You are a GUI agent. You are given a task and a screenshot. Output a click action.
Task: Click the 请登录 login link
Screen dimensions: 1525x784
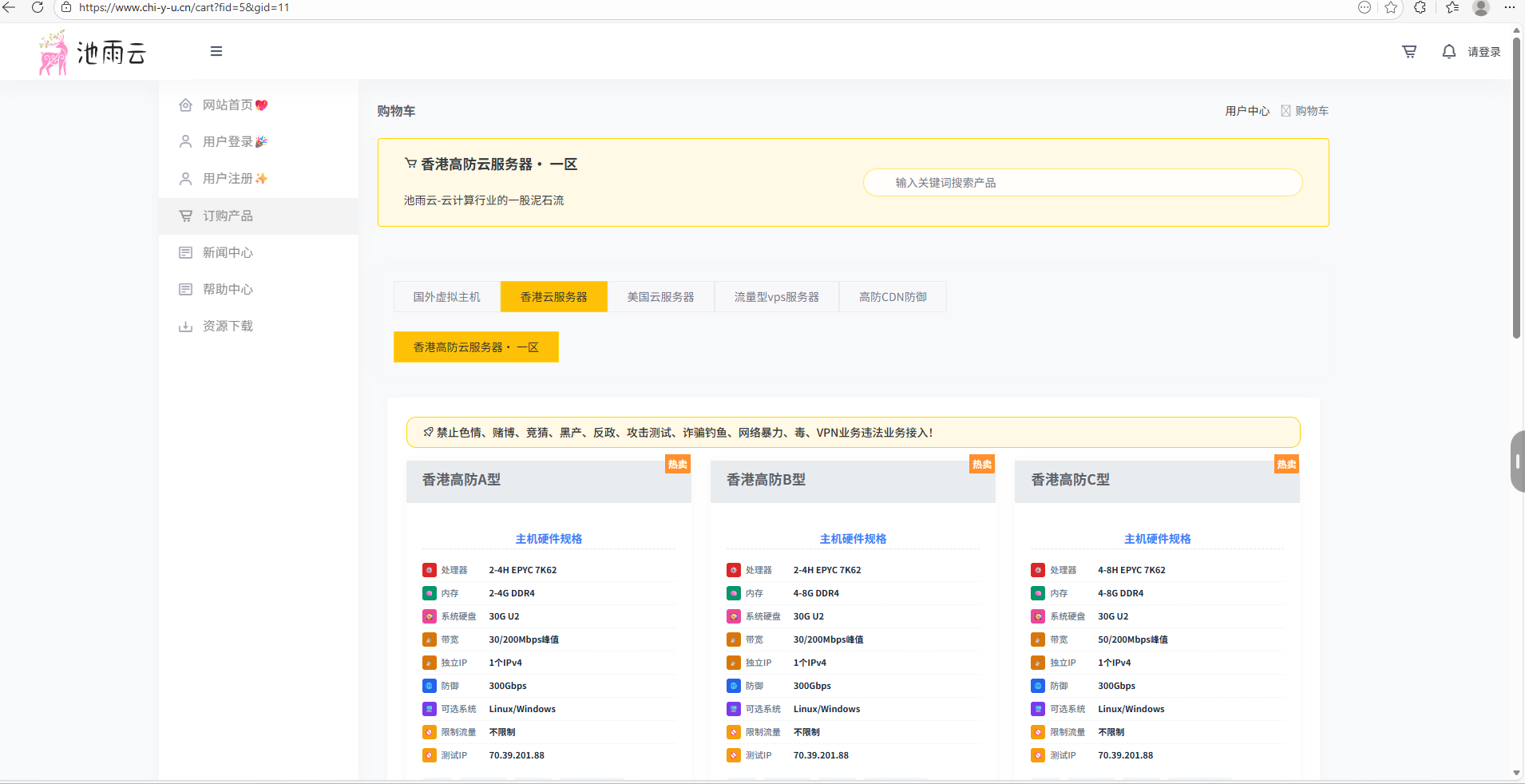1483,52
